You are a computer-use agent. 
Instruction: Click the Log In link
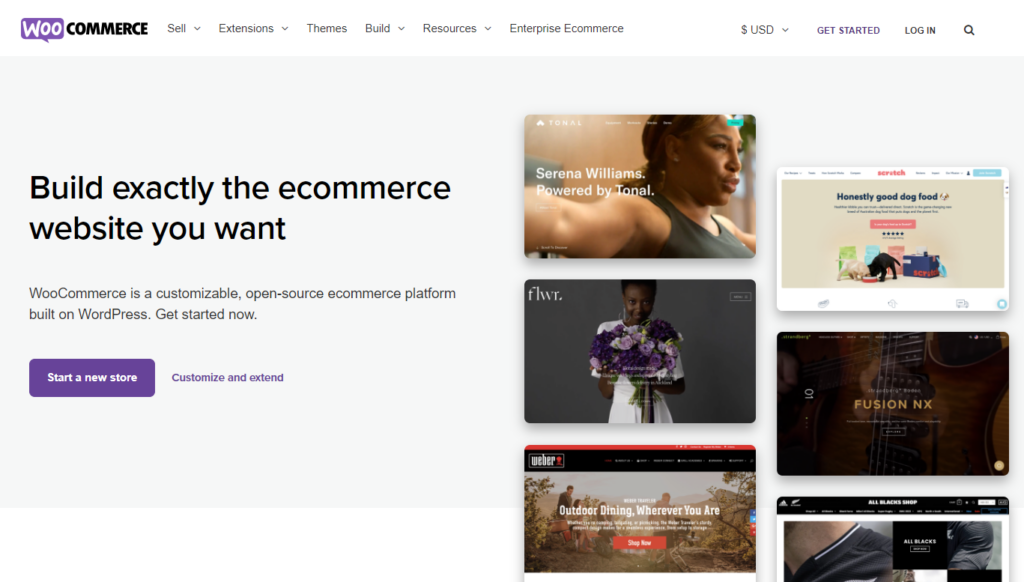(x=920, y=30)
